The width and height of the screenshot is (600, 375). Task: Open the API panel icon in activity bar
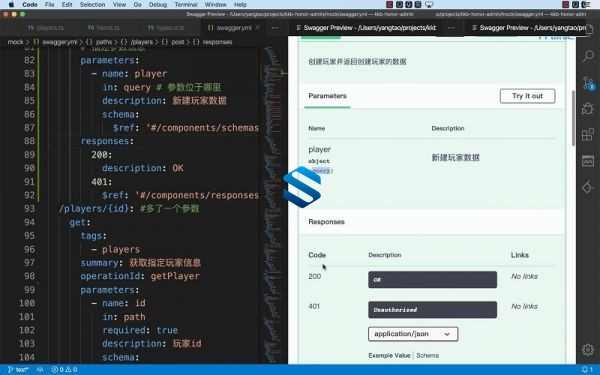coord(588,161)
